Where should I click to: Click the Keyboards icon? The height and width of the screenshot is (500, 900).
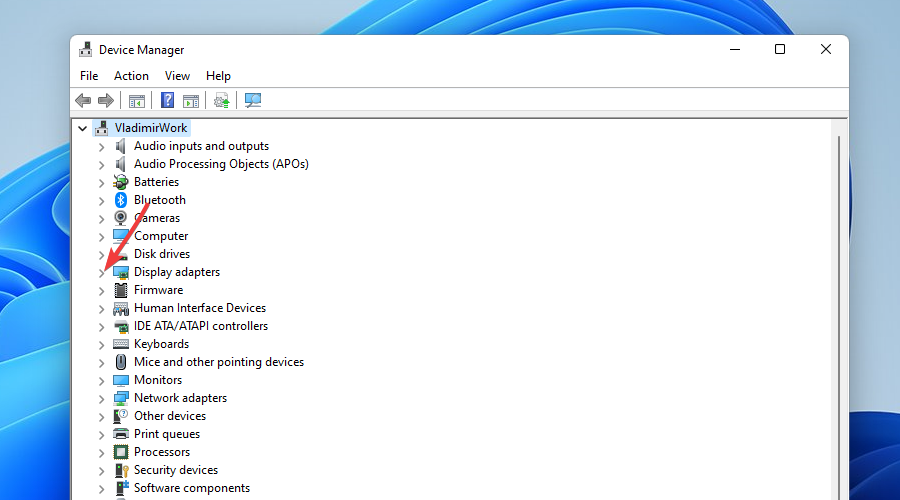point(121,344)
